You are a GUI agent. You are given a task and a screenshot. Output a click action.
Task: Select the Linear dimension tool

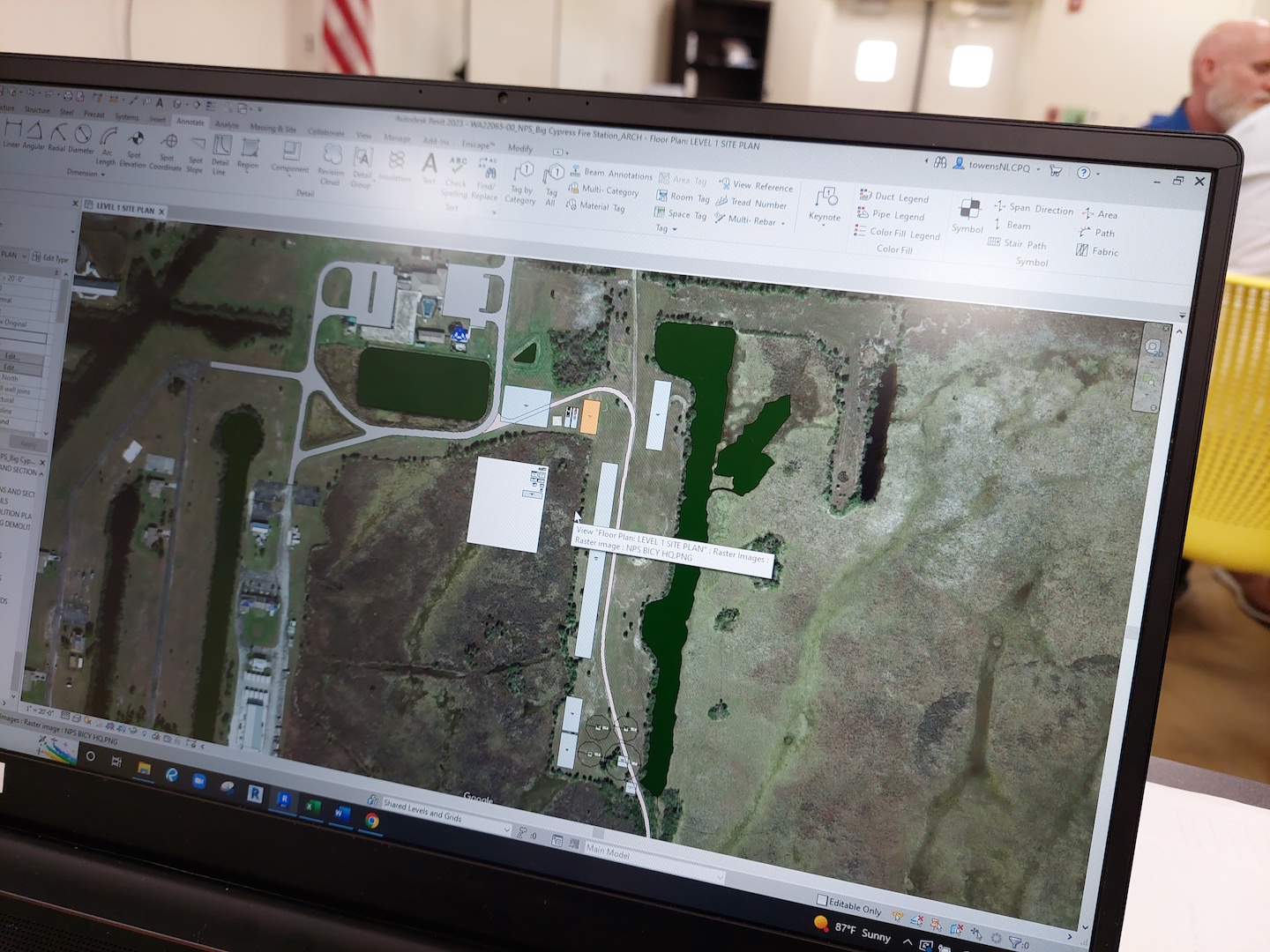coord(11,135)
